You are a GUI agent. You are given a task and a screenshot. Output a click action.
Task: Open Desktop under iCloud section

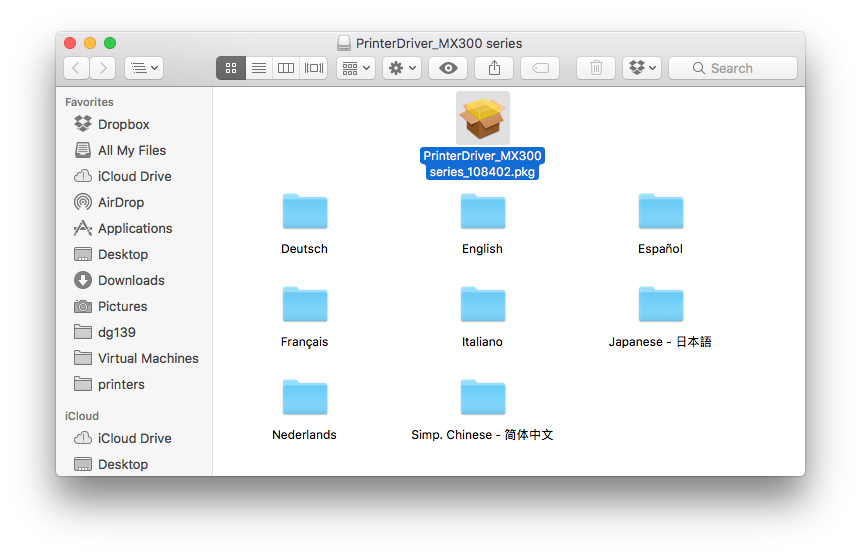(134, 464)
